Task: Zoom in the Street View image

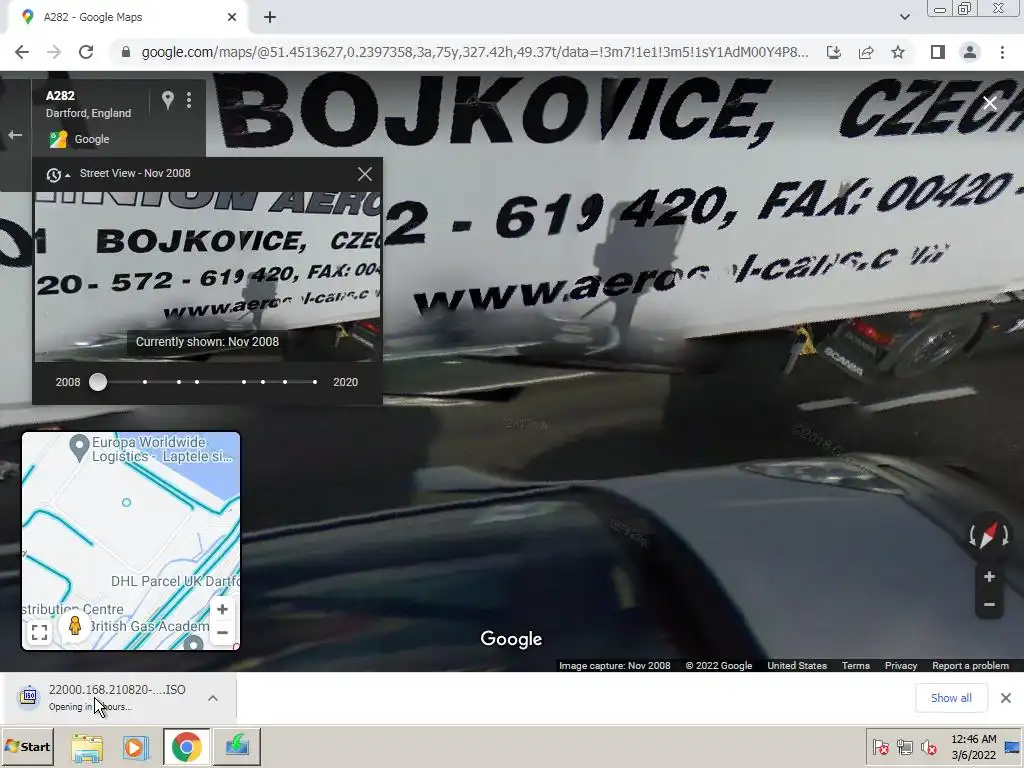Action: click(x=989, y=577)
